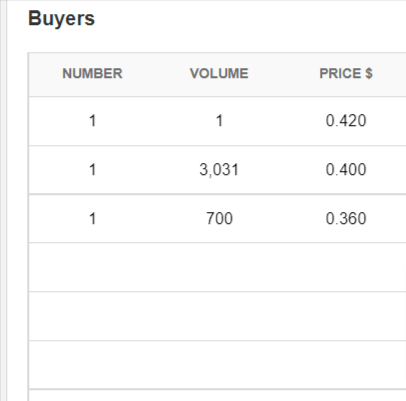Screen dimensions: 406x401
Task: Select the Buyers section heading
Action: (x=62, y=18)
